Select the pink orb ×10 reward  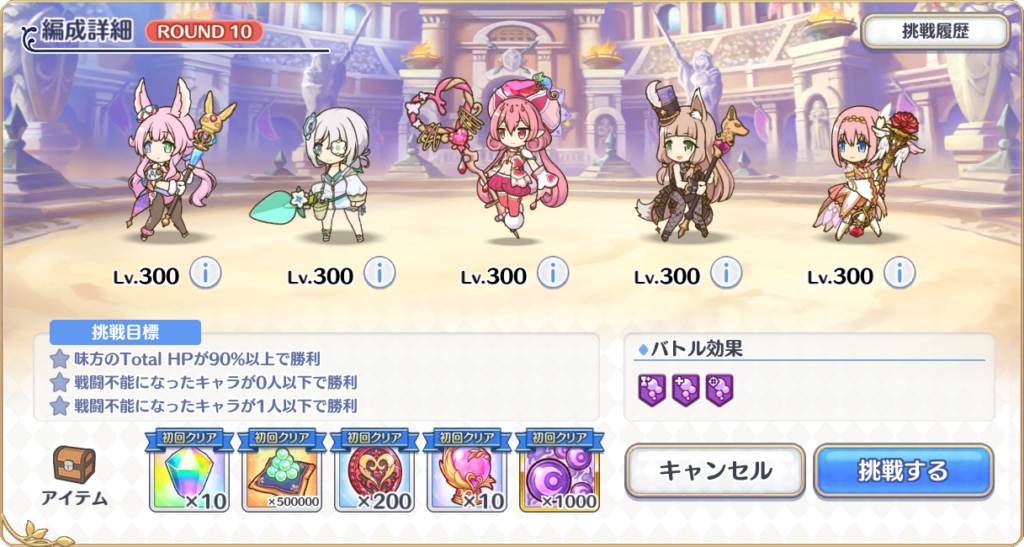click(466, 474)
